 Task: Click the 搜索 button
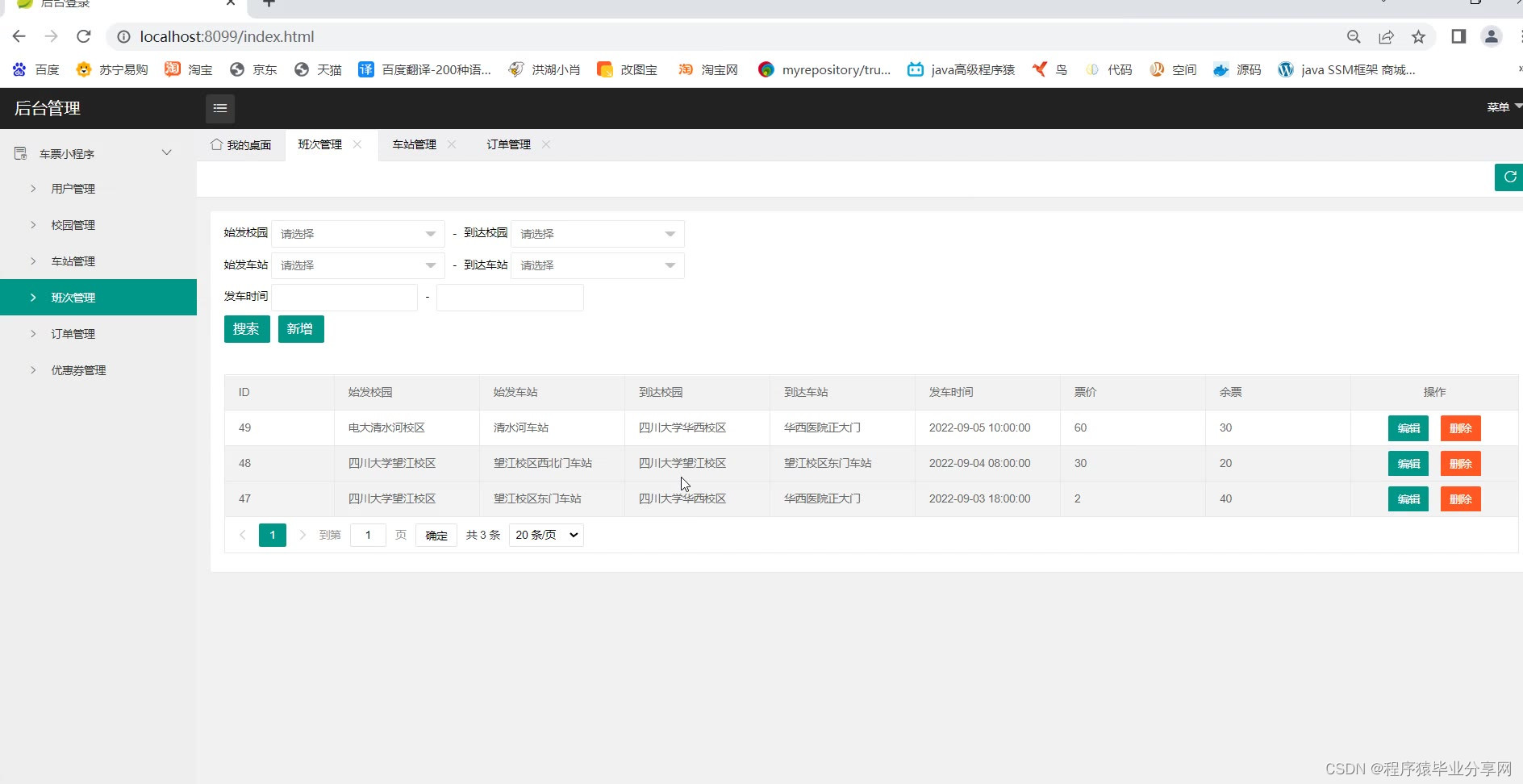[247, 329]
